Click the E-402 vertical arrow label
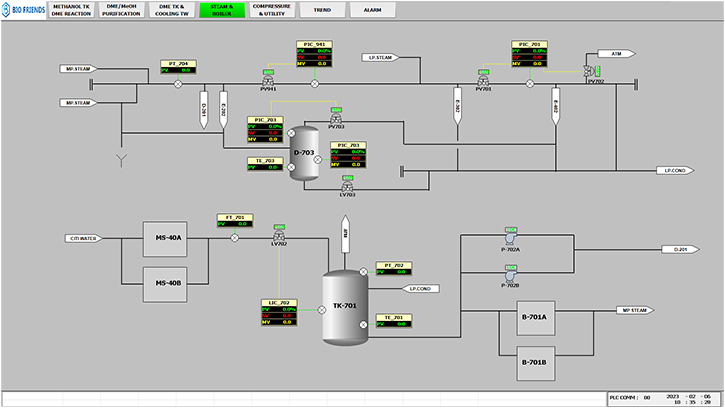Viewport: 725px width, 408px height. tap(556, 106)
